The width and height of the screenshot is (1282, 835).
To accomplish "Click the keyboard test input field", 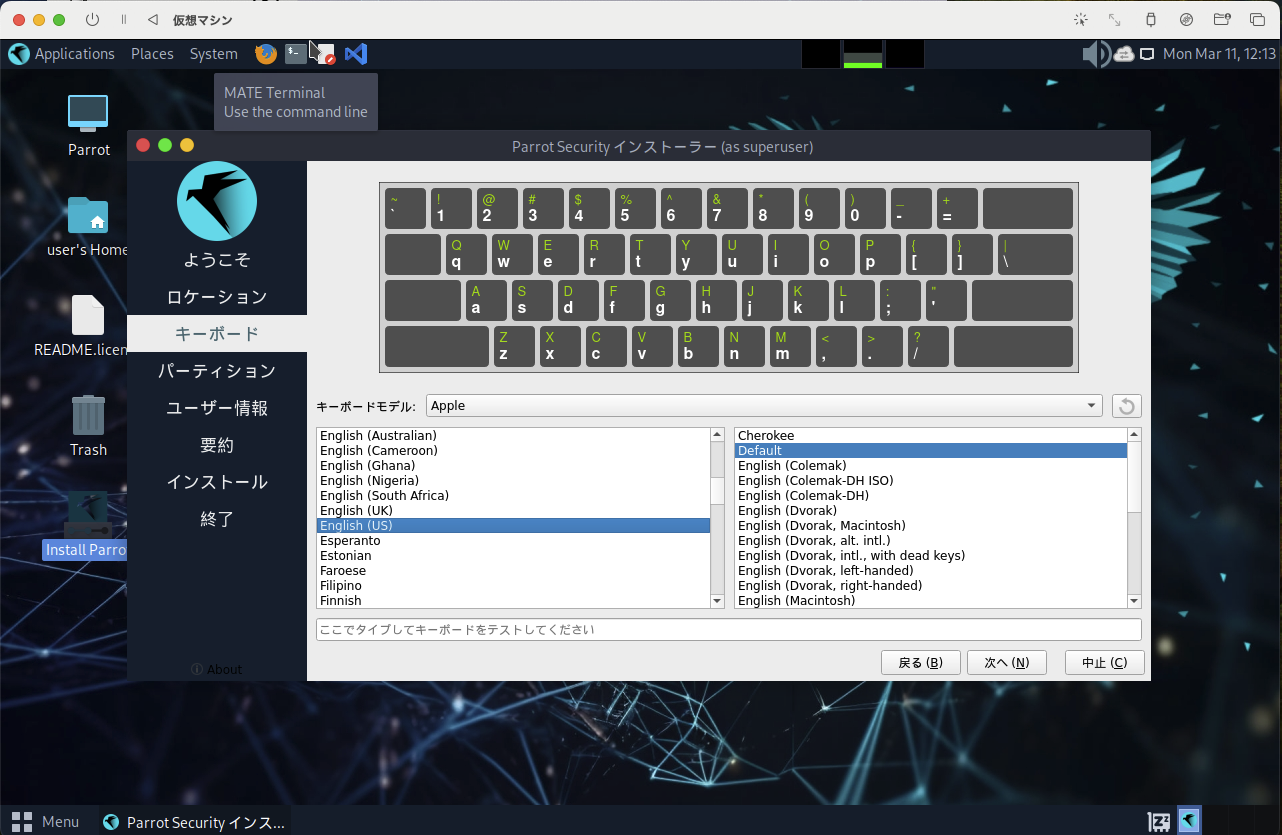I will coord(728,630).
